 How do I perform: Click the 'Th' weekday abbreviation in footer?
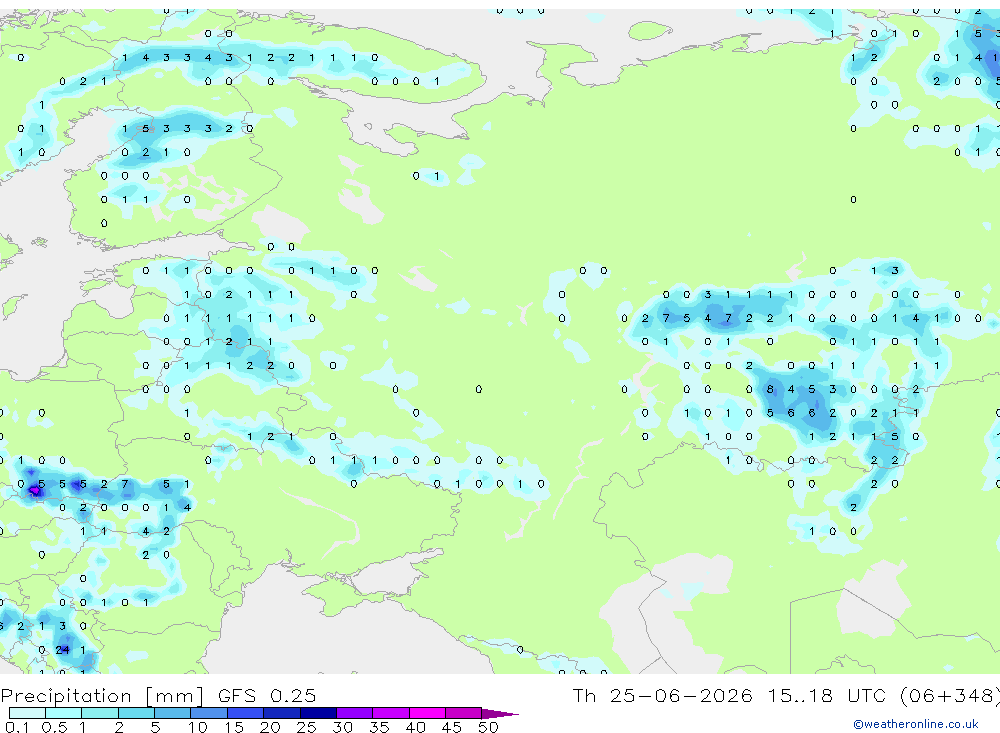pyautogui.click(x=584, y=695)
